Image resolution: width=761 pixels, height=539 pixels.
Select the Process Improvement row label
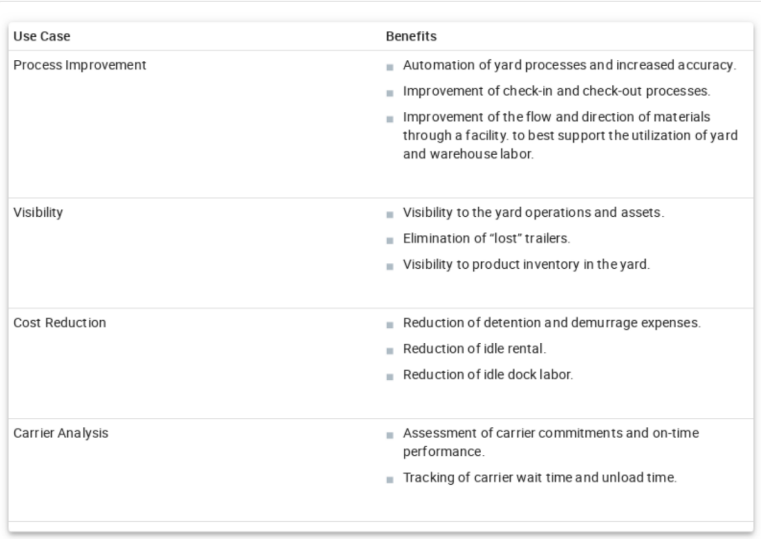[80, 65]
